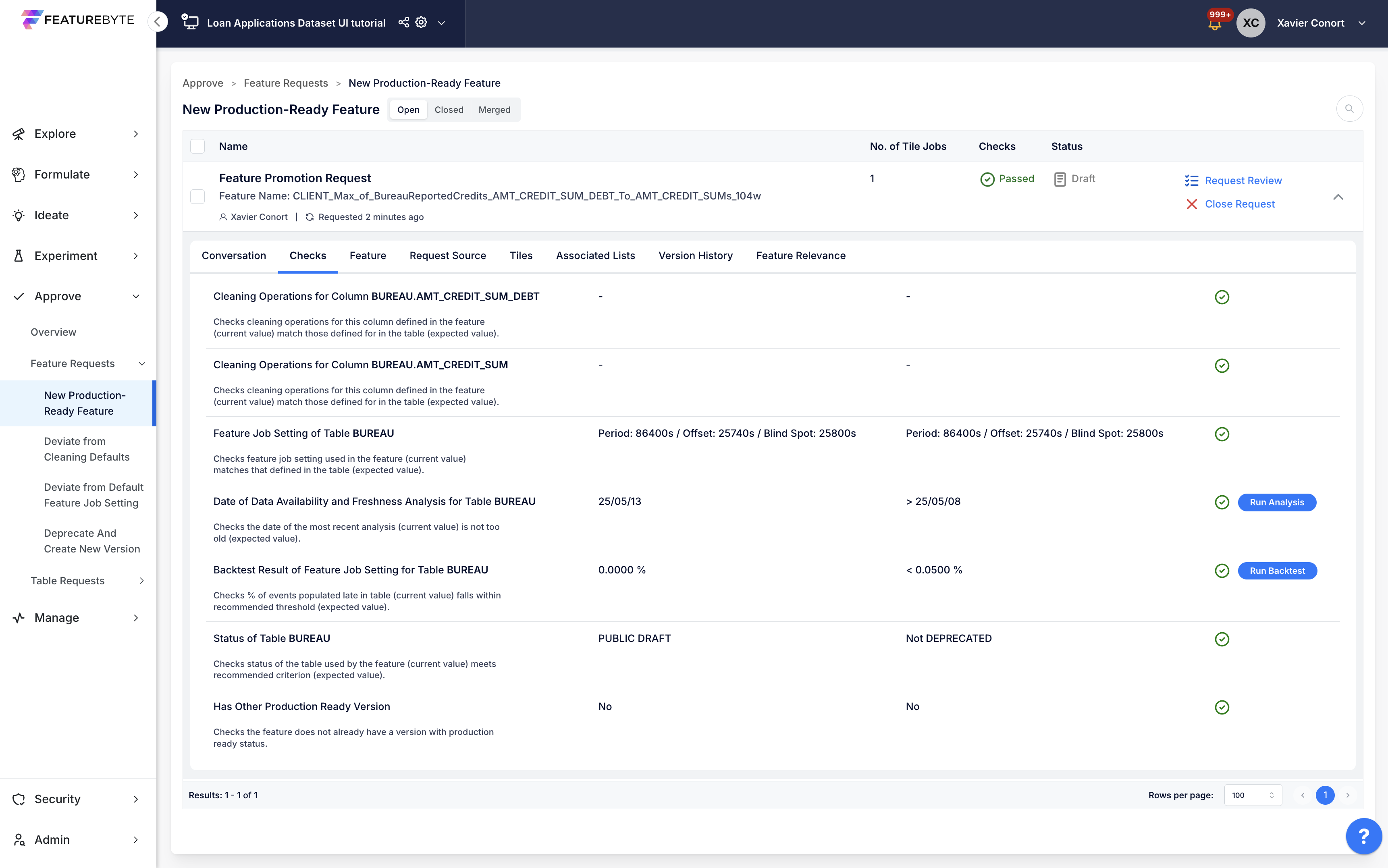Click the Approve checkmark icon
The image size is (1388, 868).
click(19, 296)
